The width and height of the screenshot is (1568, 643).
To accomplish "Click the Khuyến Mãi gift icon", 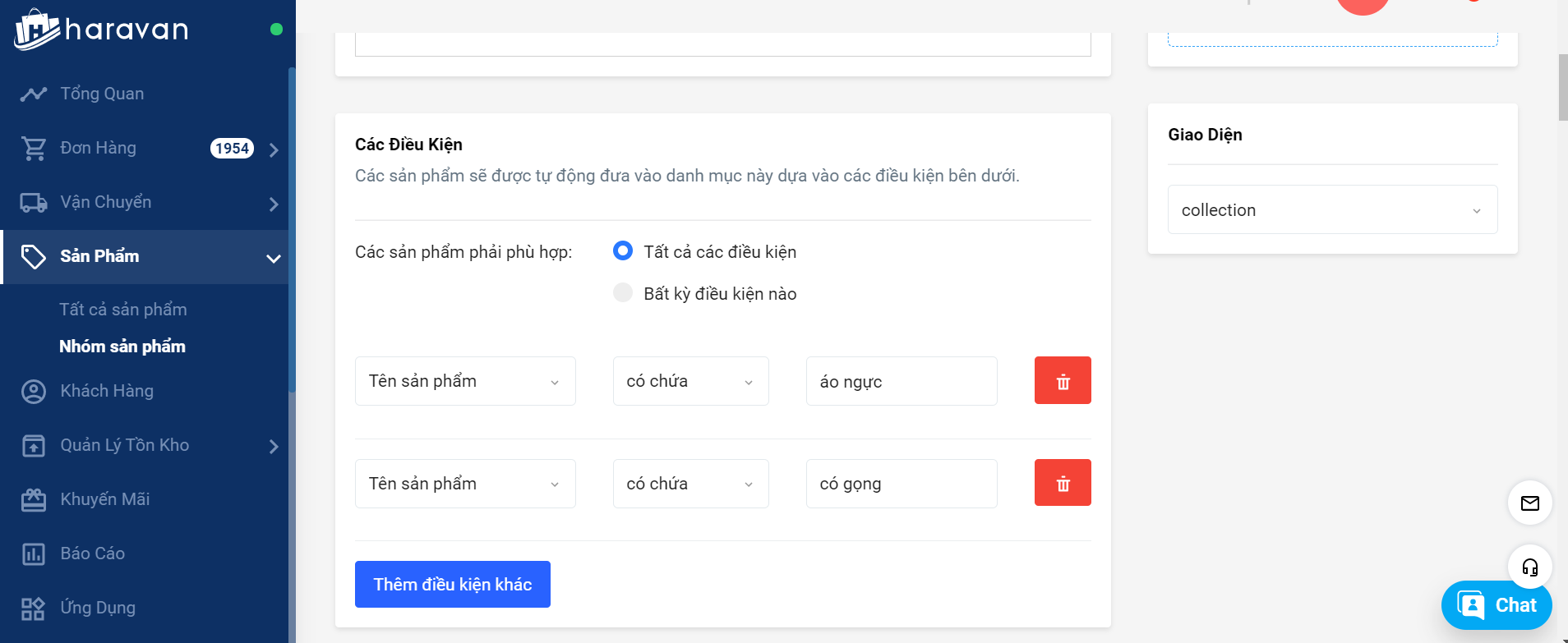I will (34, 500).
